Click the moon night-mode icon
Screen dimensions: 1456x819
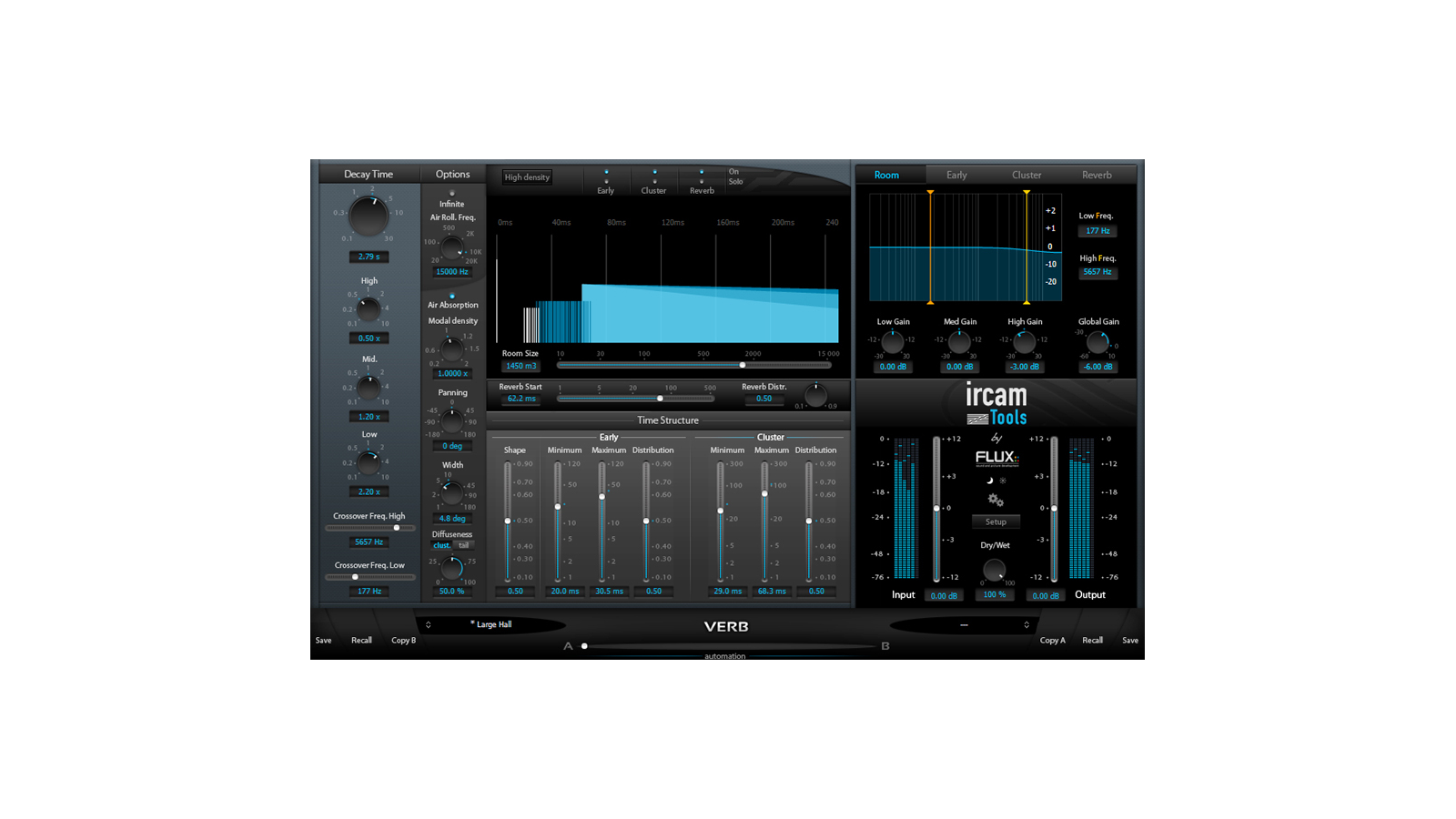click(x=989, y=480)
